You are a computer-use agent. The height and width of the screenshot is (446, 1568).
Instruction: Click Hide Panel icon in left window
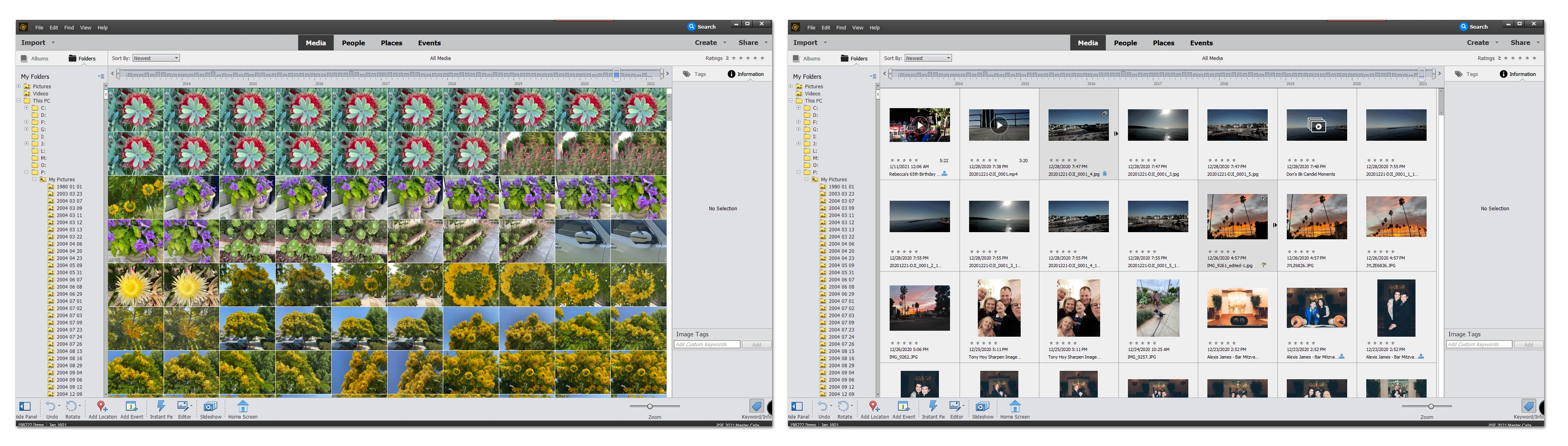point(25,406)
